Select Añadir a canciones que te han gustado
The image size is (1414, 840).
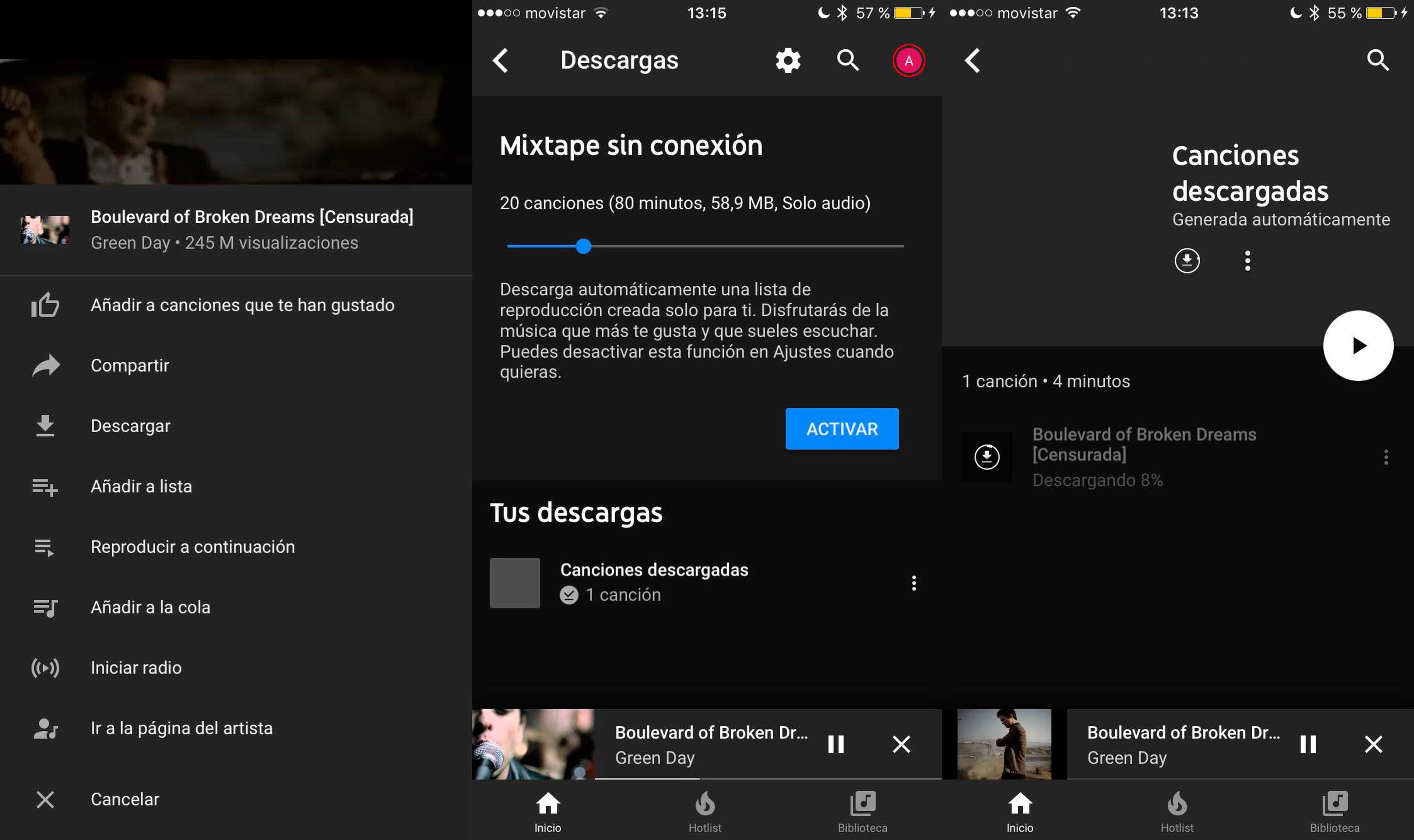coord(236,305)
